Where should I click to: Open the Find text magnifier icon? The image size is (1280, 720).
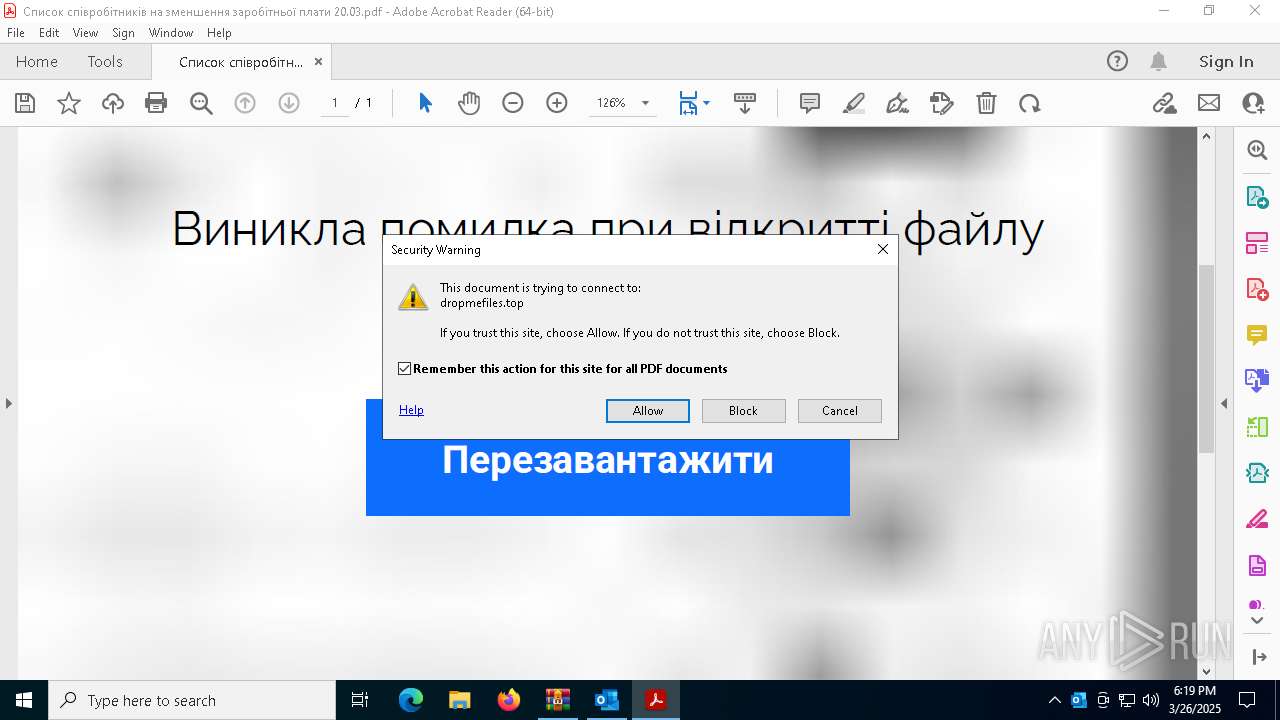coord(201,103)
